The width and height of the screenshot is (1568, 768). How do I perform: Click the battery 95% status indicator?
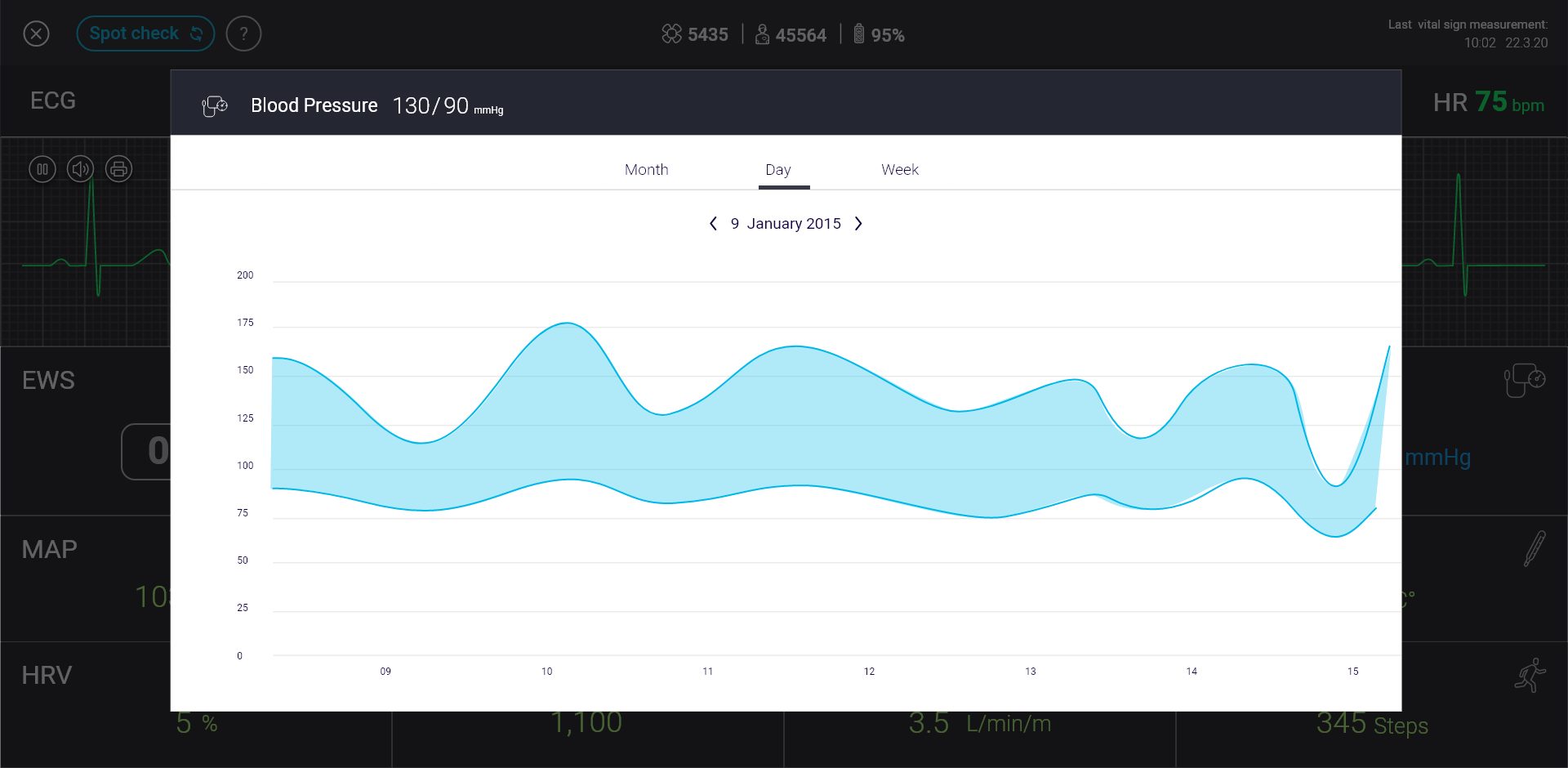879,34
